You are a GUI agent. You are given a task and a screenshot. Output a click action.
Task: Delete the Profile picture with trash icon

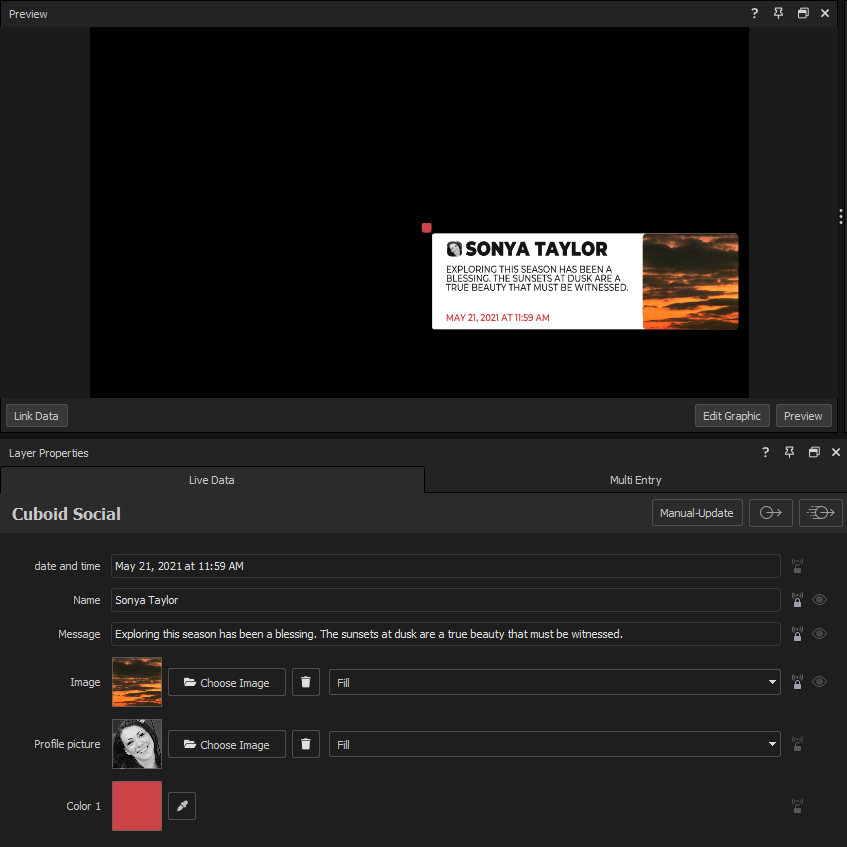(x=306, y=744)
